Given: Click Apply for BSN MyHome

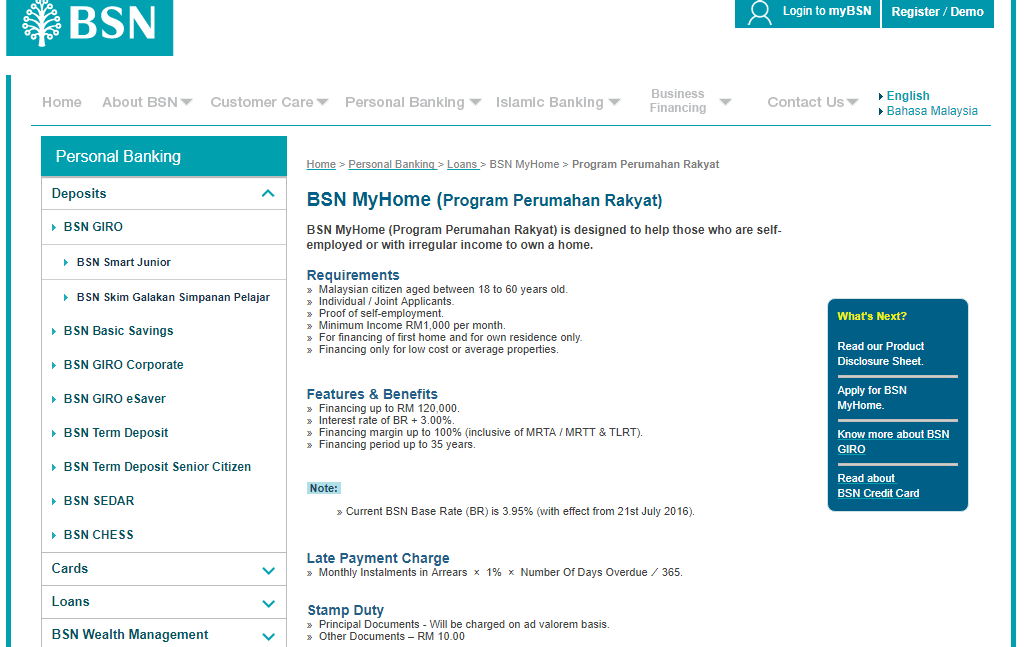Looking at the screenshot, I should tap(872, 398).
